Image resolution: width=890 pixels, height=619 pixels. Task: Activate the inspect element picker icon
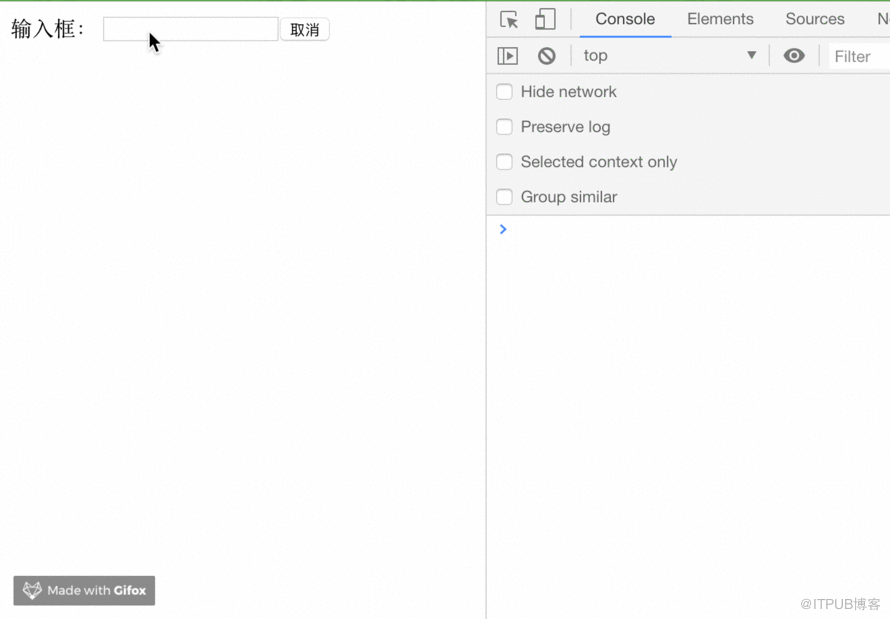[509, 19]
